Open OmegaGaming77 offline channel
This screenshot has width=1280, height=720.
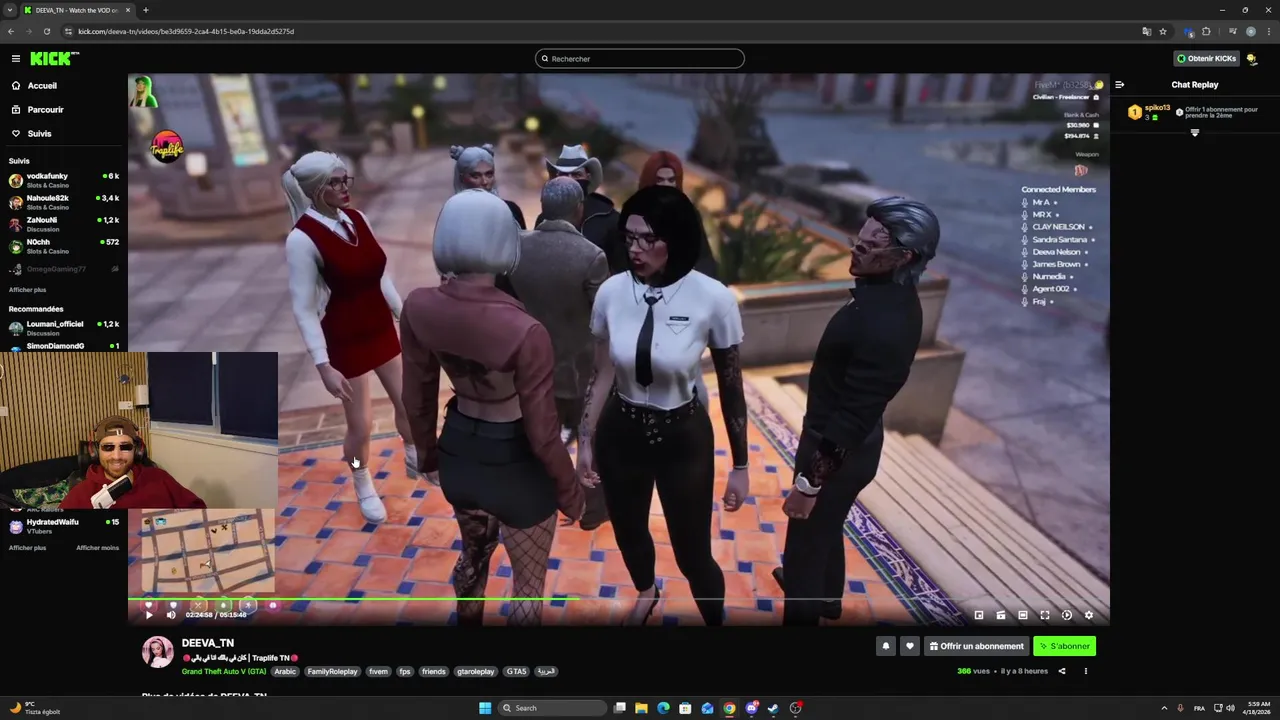point(64,269)
